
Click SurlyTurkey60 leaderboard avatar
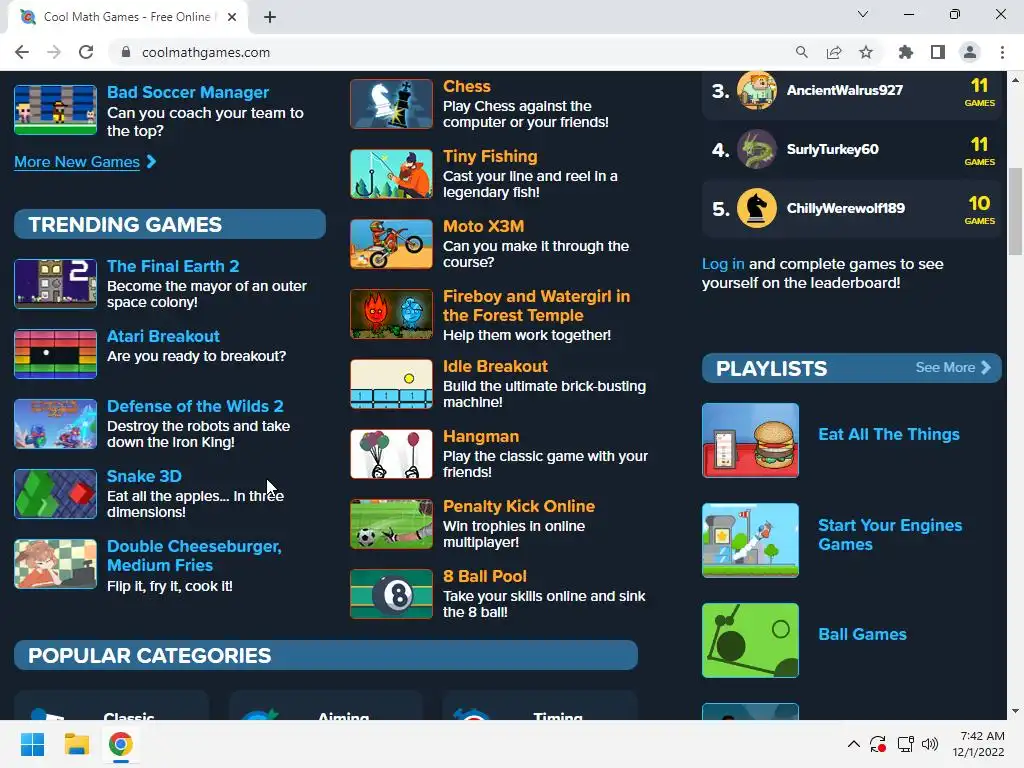click(x=757, y=149)
